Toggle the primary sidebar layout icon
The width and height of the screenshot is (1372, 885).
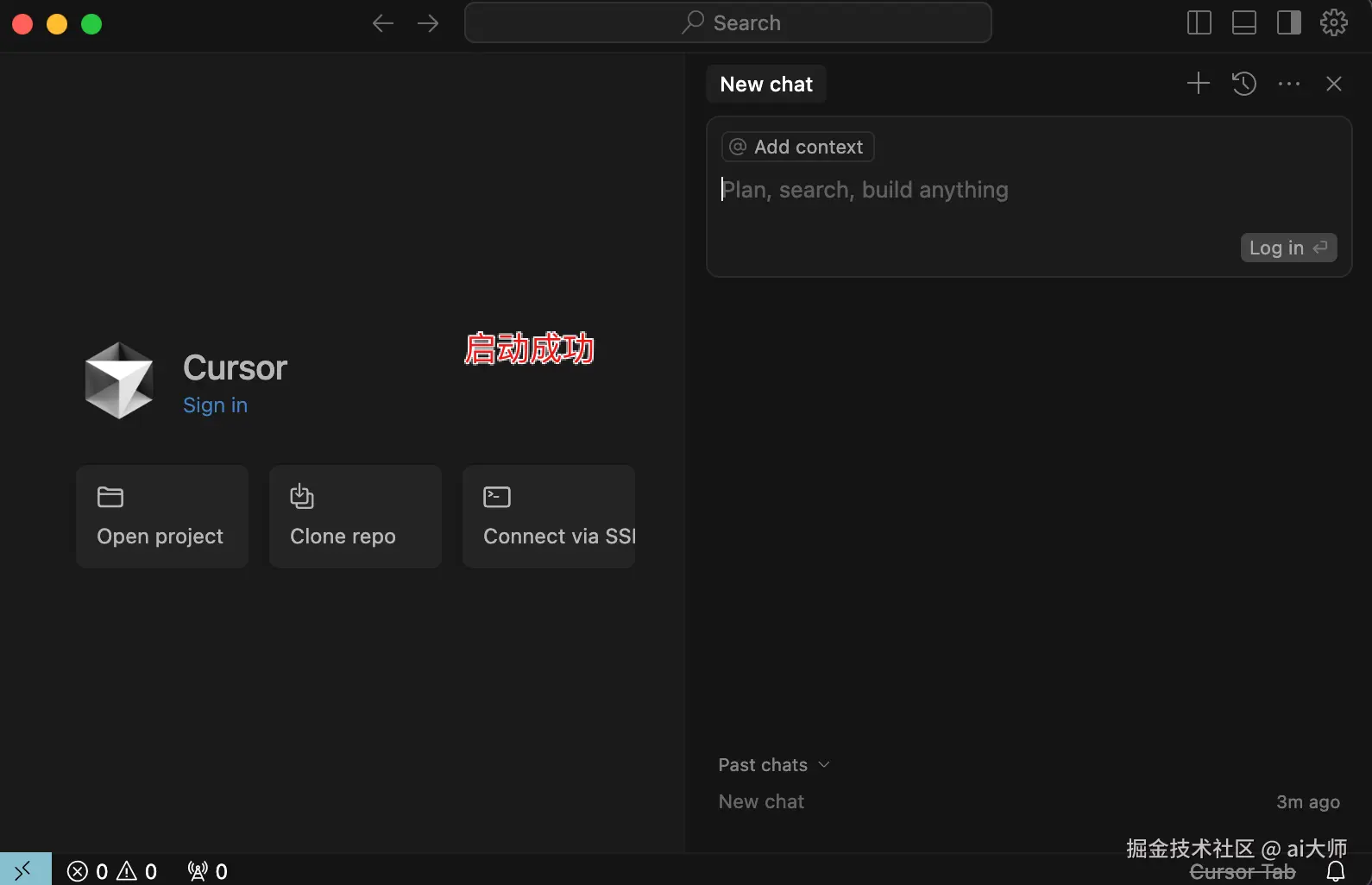point(1199,22)
